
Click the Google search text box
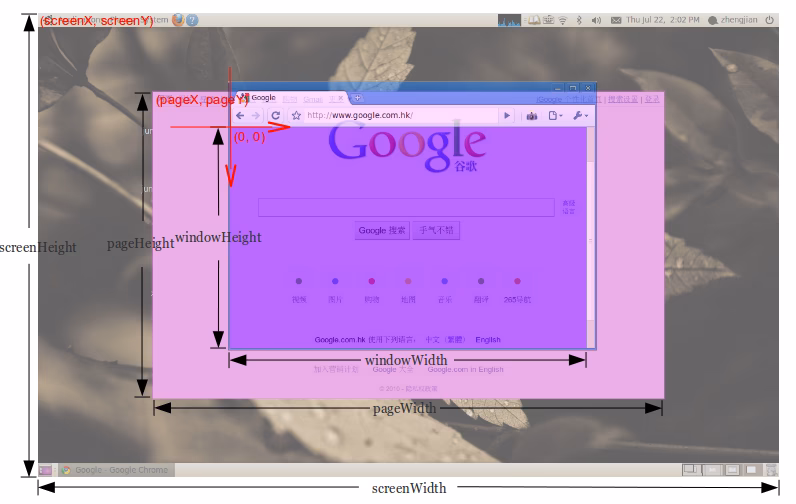click(406, 207)
